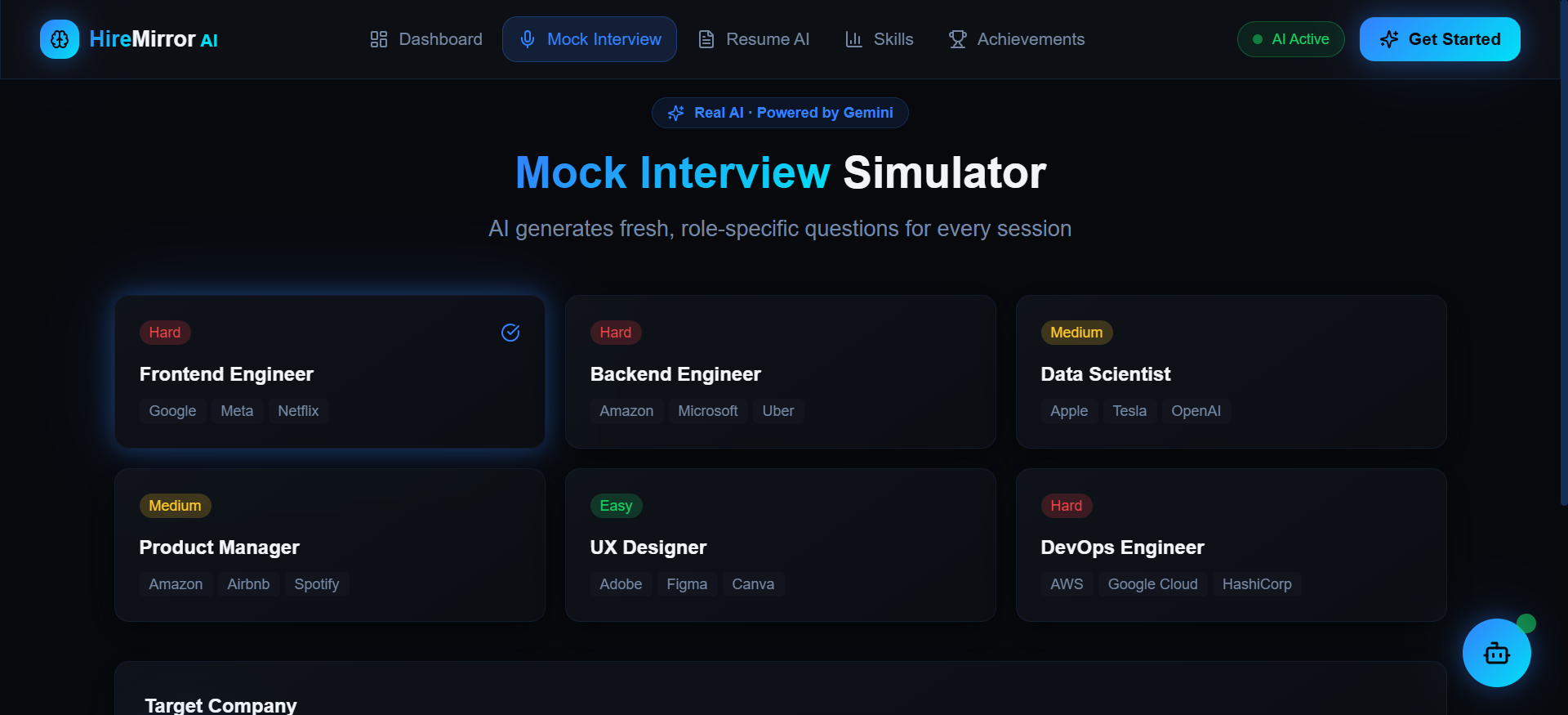Click the Medium badge on Data Scientist
Screen dimensions: 1568x715
[1076, 333]
